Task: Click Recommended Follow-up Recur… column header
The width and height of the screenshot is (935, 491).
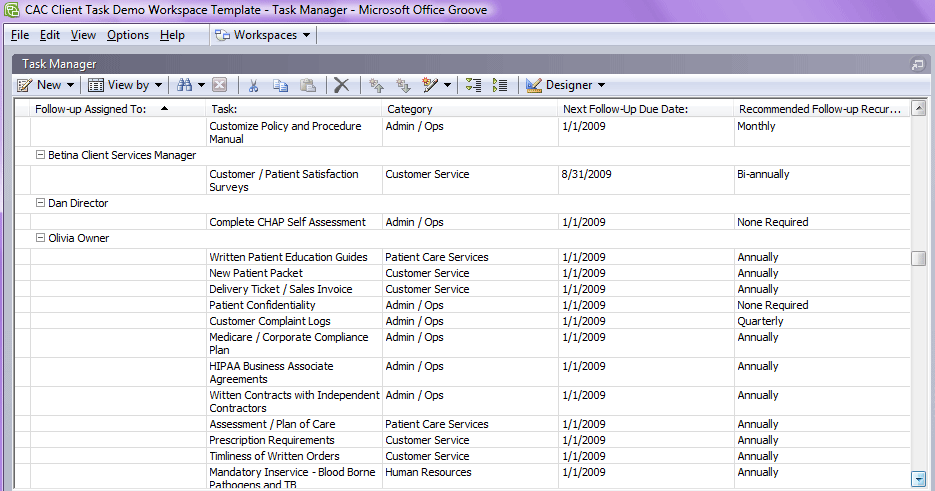Action: pos(822,109)
